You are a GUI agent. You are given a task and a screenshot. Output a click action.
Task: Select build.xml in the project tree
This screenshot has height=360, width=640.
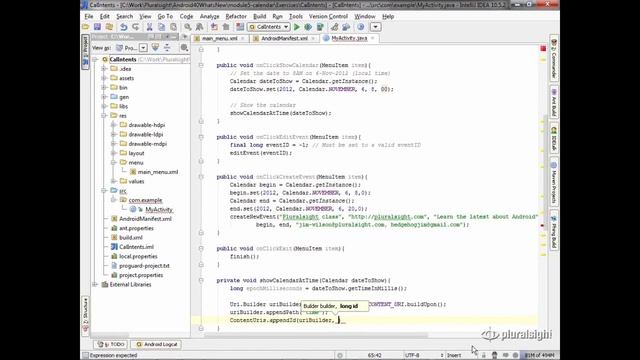point(131,238)
